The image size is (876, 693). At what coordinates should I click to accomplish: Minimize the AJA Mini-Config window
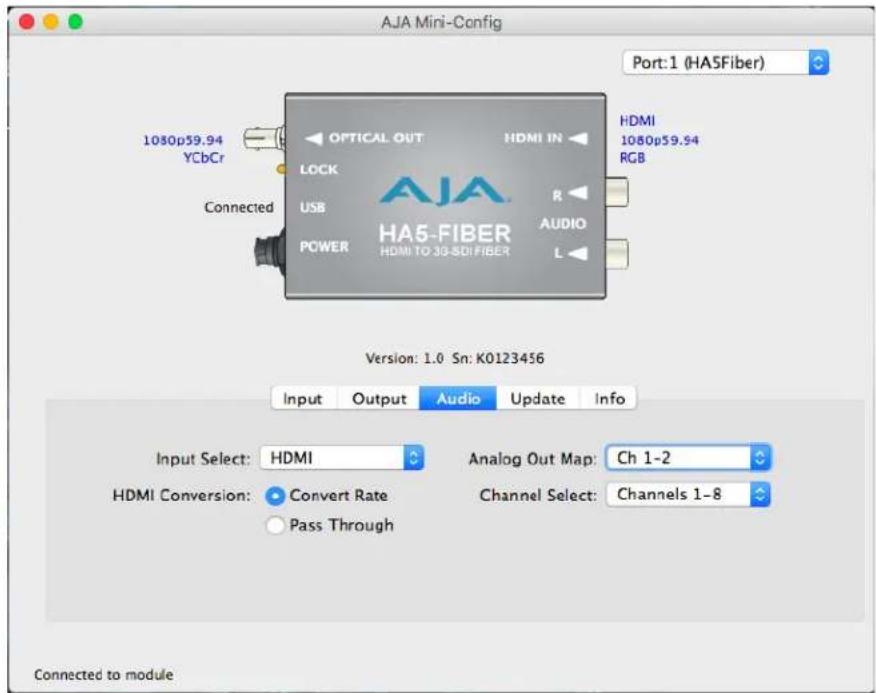click(51, 22)
